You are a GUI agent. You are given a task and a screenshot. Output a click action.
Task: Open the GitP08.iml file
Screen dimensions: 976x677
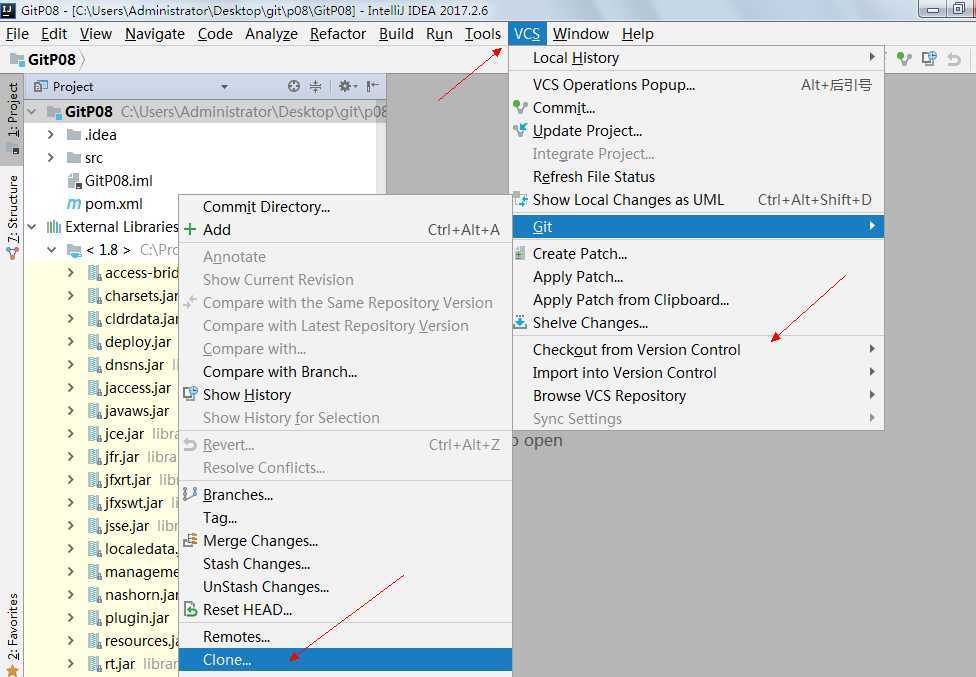pyautogui.click(x=118, y=181)
